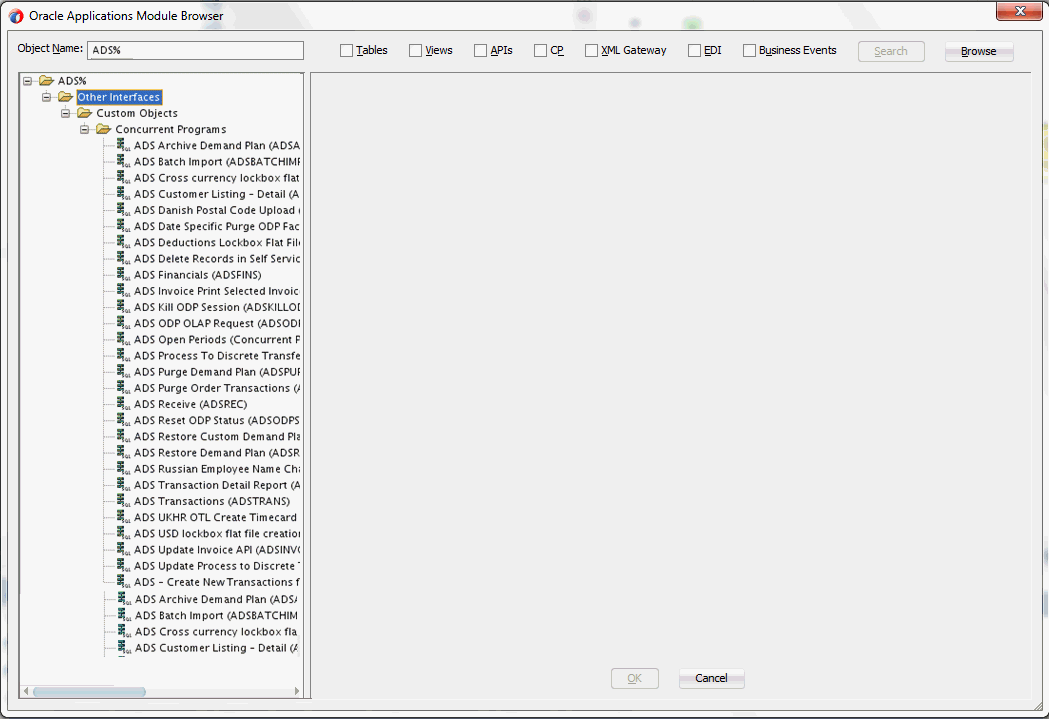Click the icon beside ADS Reset ODP Status

click(x=124, y=420)
